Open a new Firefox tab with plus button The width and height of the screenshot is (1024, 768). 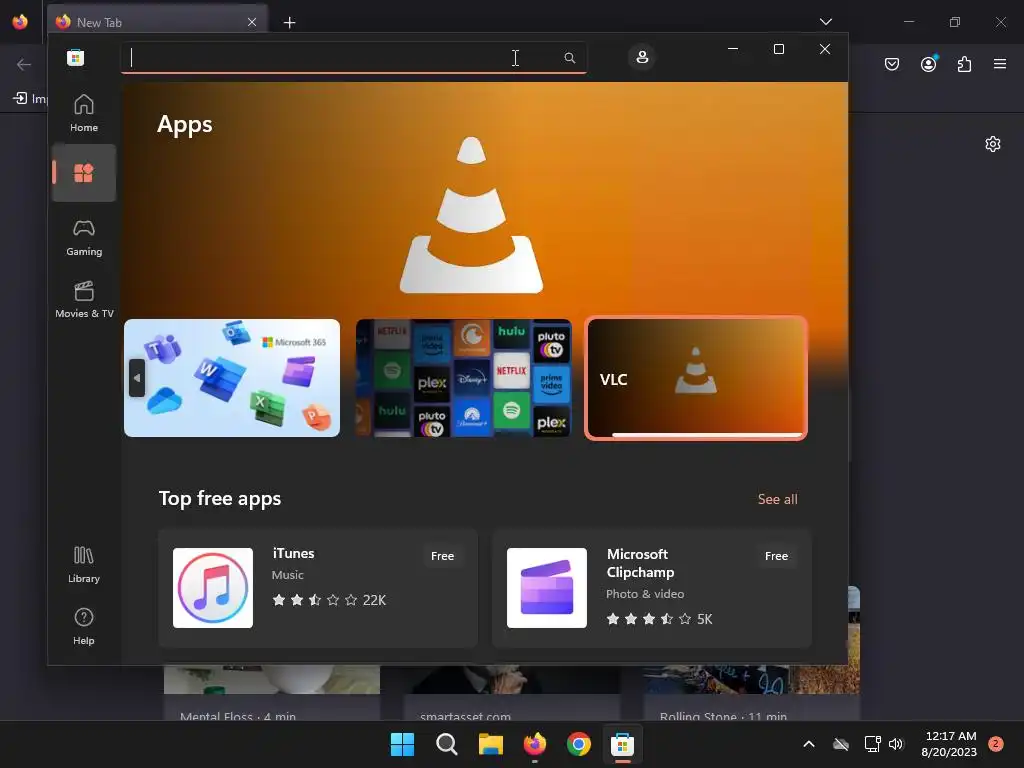(x=289, y=23)
